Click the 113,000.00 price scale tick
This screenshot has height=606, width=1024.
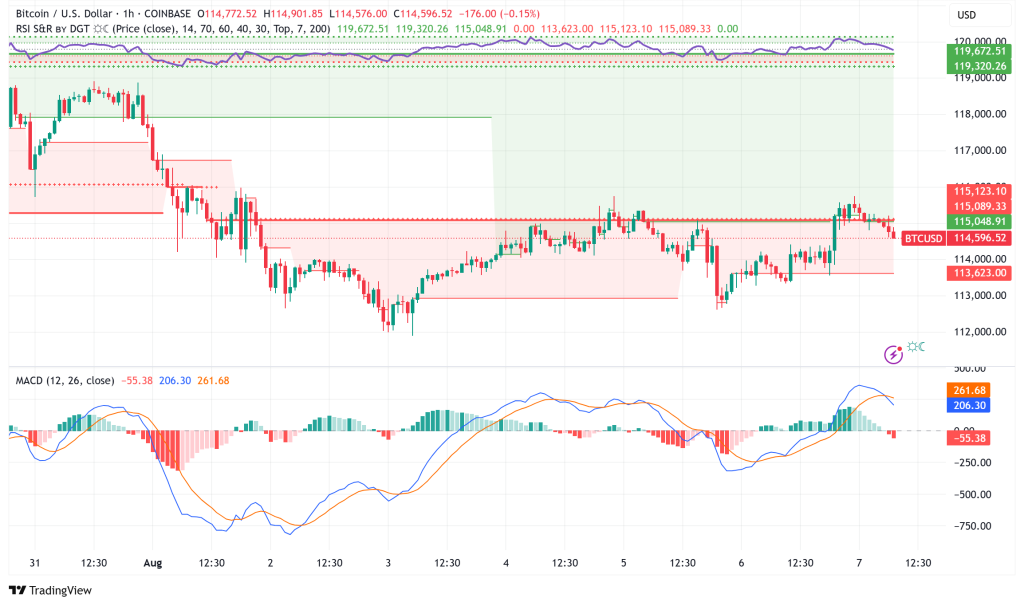tap(980, 295)
